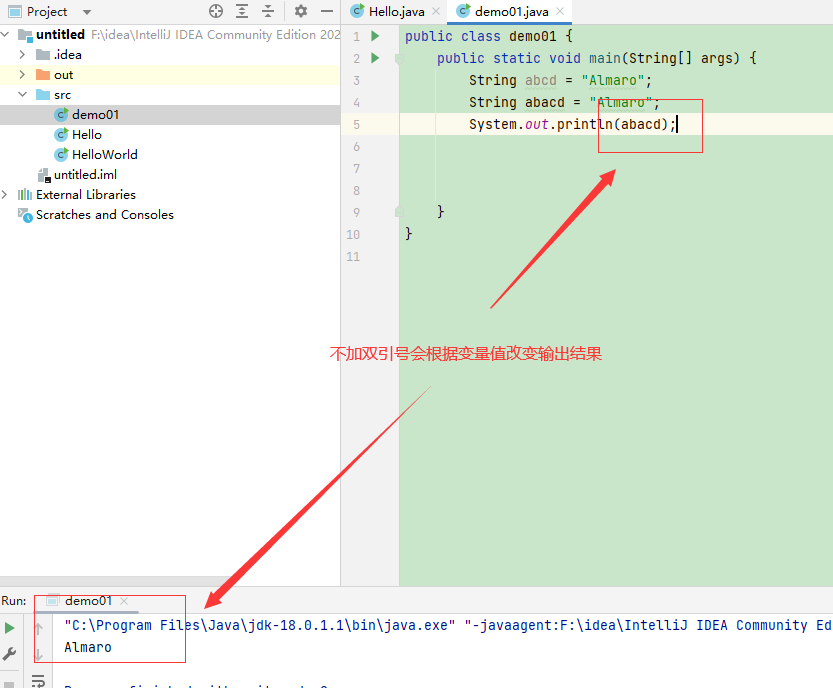Open the Project view dropdown
Image resolution: width=833 pixels, height=688 pixels.
tap(87, 12)
